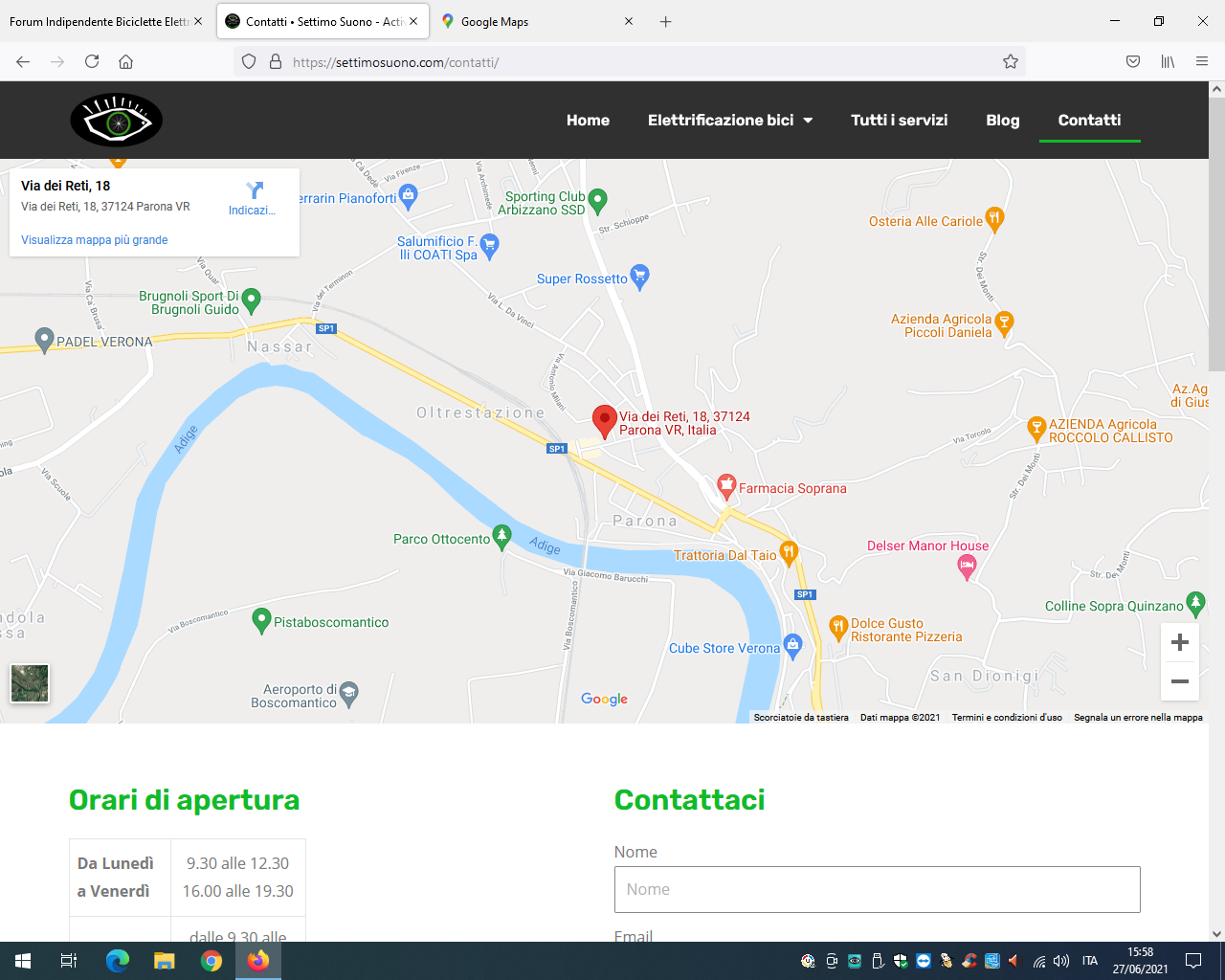Screen dimensions: 1225x980
Task: Click the site lock security icon
Action: click(276, 61)
